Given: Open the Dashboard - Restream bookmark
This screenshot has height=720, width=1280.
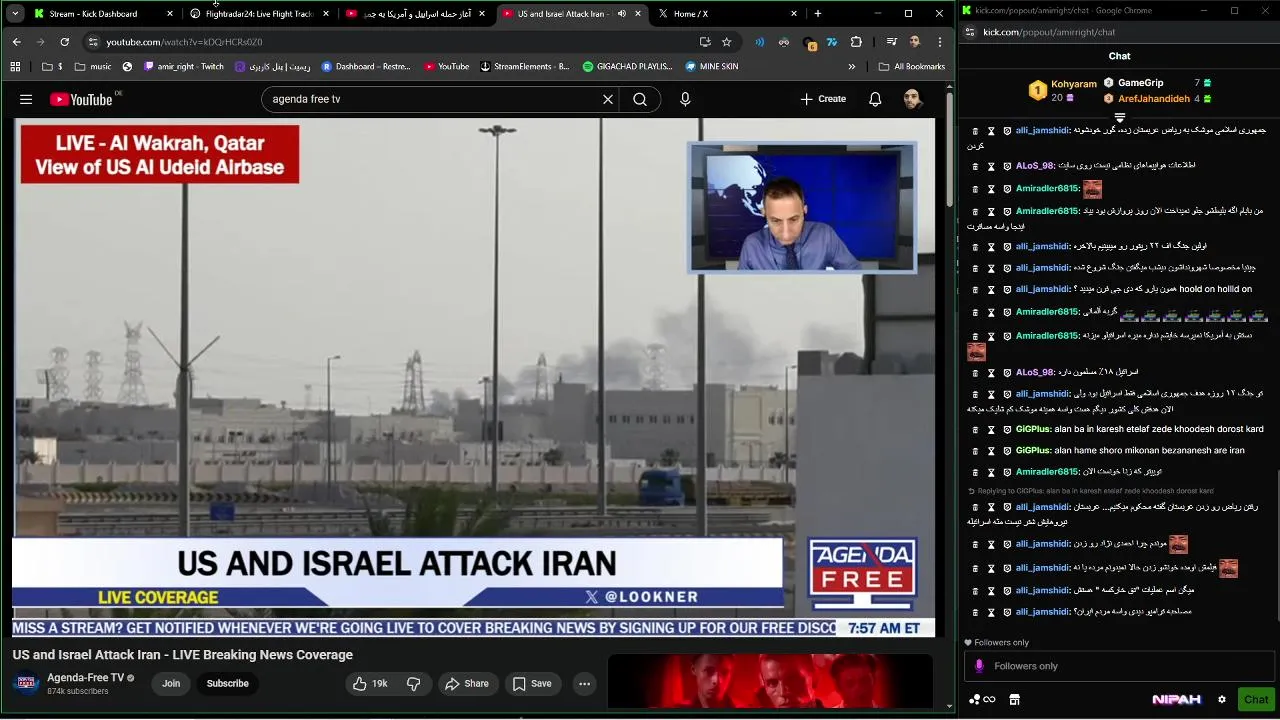Looking at the screenshot, I should coord(366,67).
